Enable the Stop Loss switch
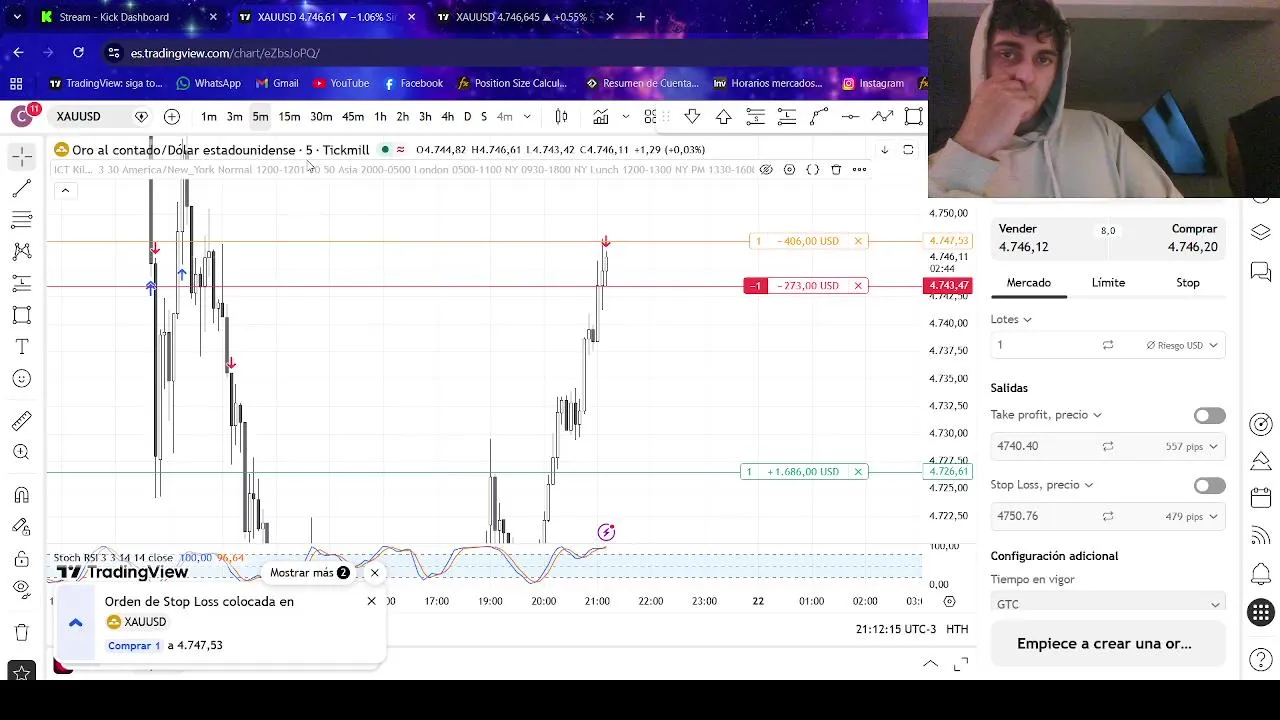The height and width of the screenshot is (720, 1280). (1209, 485)
